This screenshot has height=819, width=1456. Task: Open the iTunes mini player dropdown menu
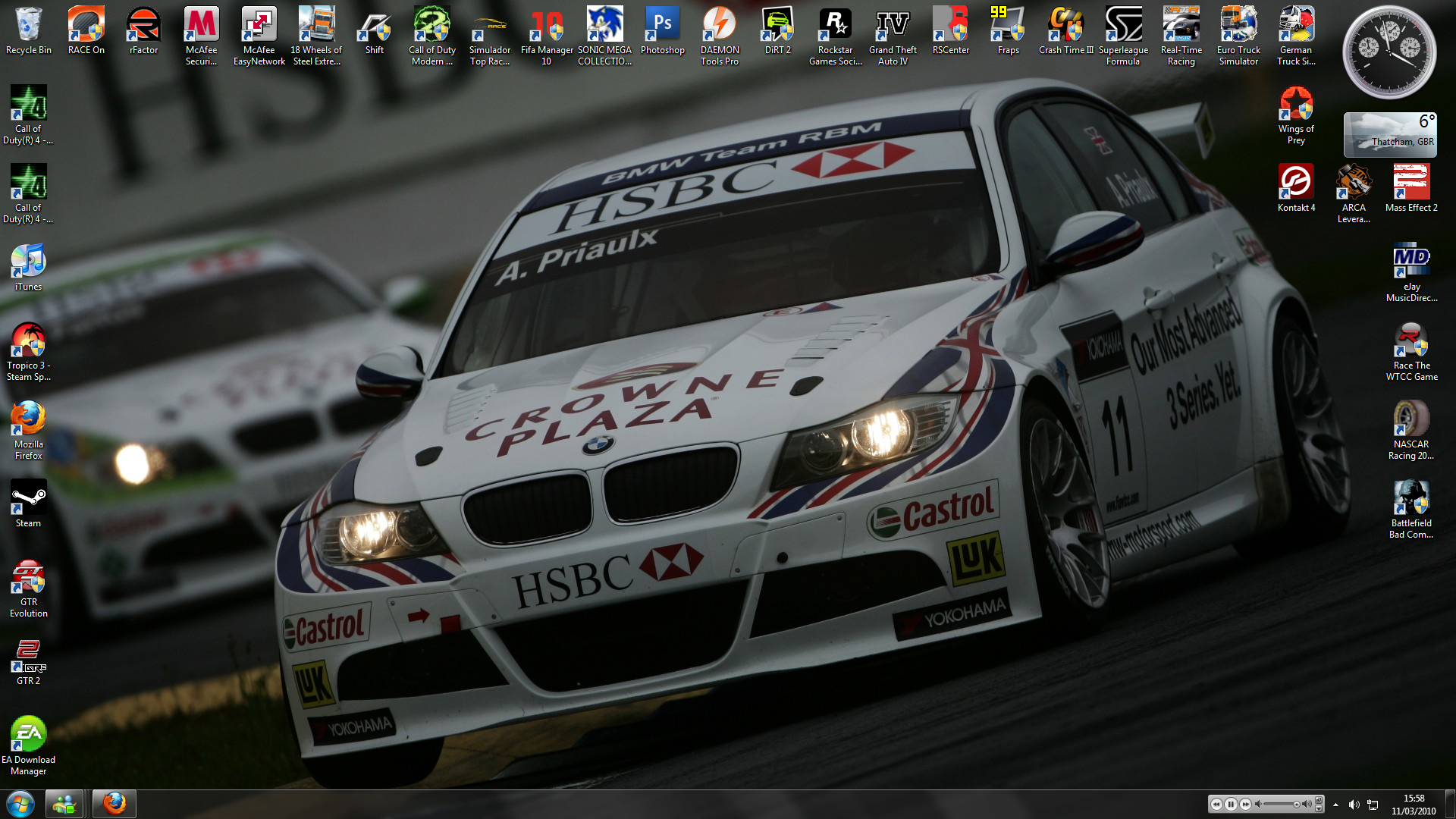tap(1319, 809)
